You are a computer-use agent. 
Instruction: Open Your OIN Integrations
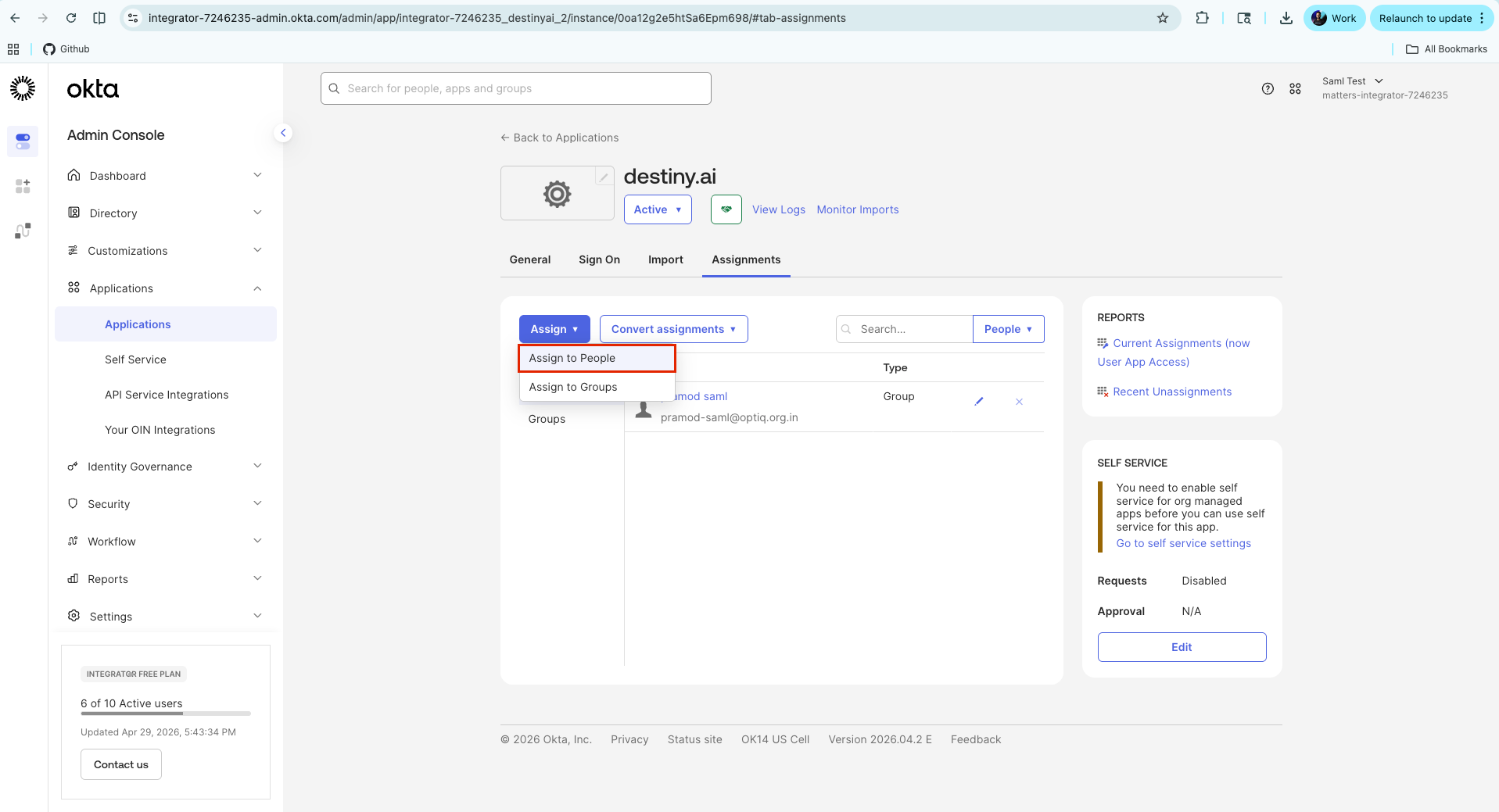pos(160,430)
